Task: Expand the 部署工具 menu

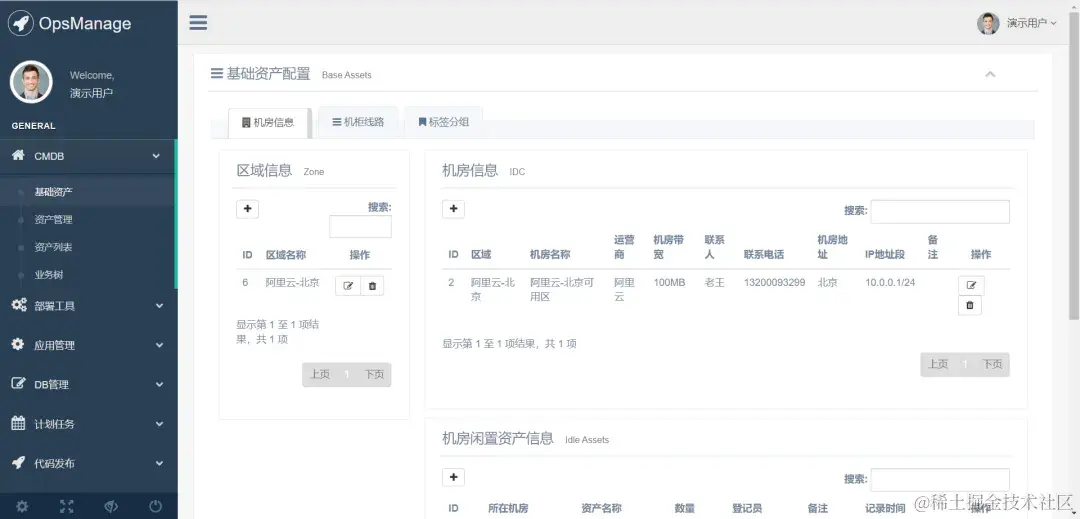Action: (x=87, y=306)
